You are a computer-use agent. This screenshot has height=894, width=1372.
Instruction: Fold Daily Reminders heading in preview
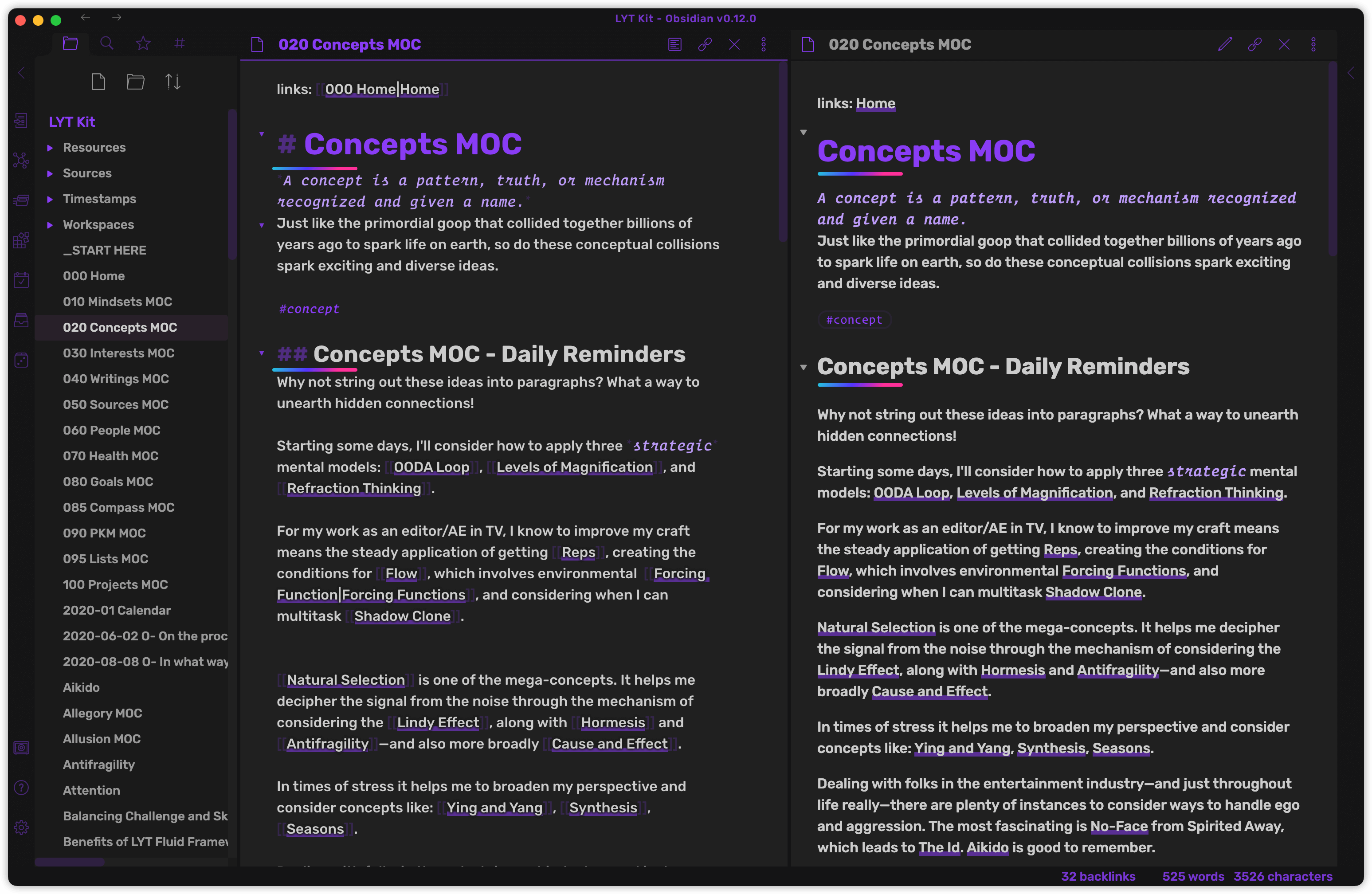(x=803, y=367)
